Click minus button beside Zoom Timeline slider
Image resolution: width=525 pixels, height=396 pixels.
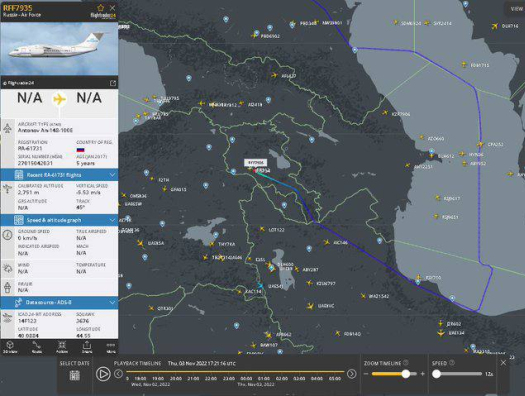pos(366,374)
